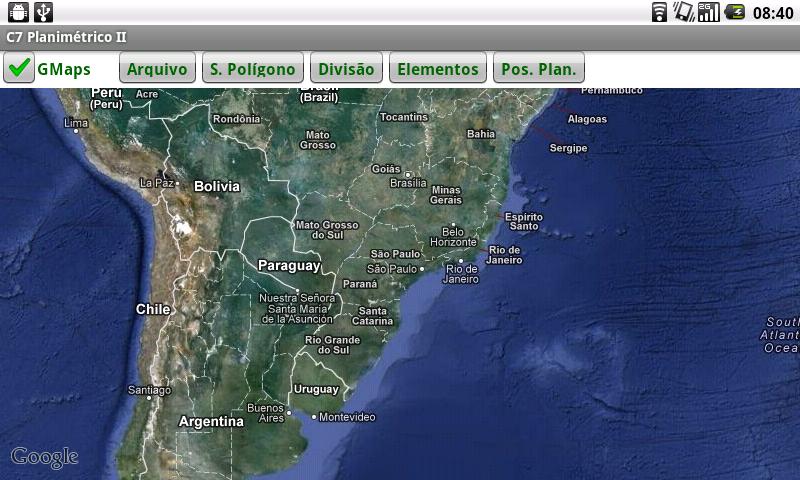Click the Brasília city marker
Viewport: 800px width, 480px height.
[408, 175]
